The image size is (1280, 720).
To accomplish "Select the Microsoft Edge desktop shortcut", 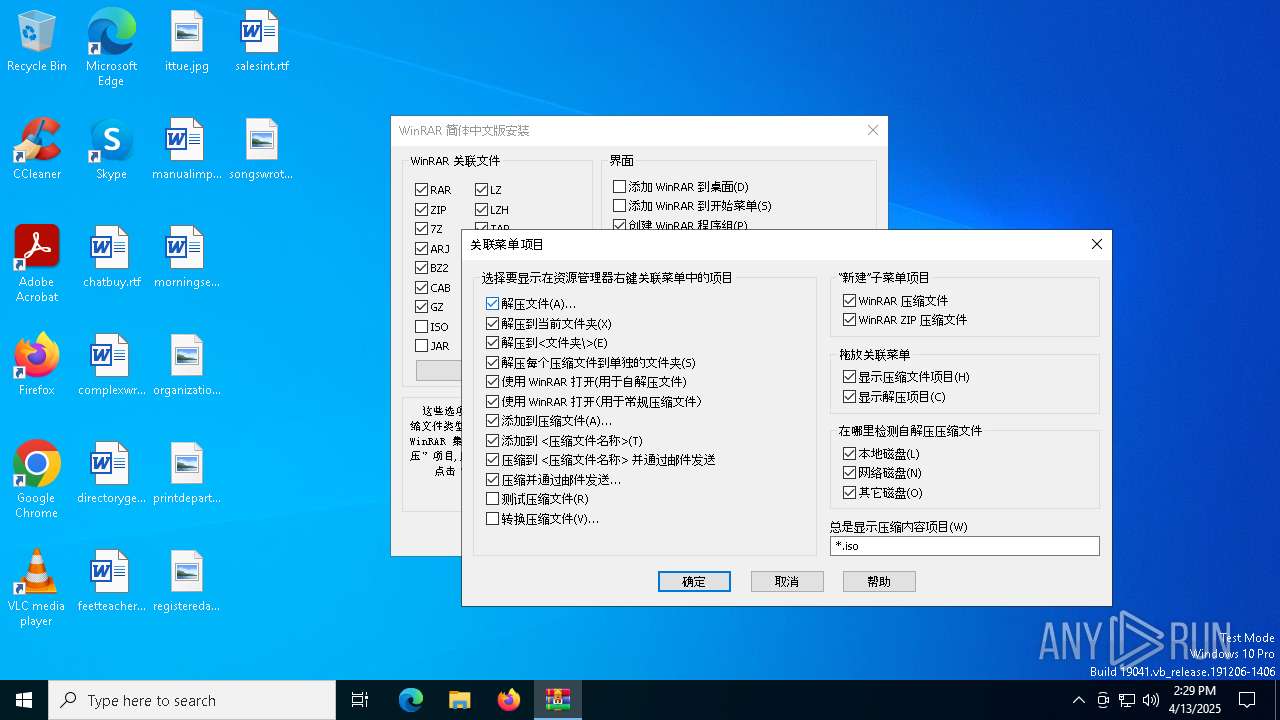I will 111,48.
